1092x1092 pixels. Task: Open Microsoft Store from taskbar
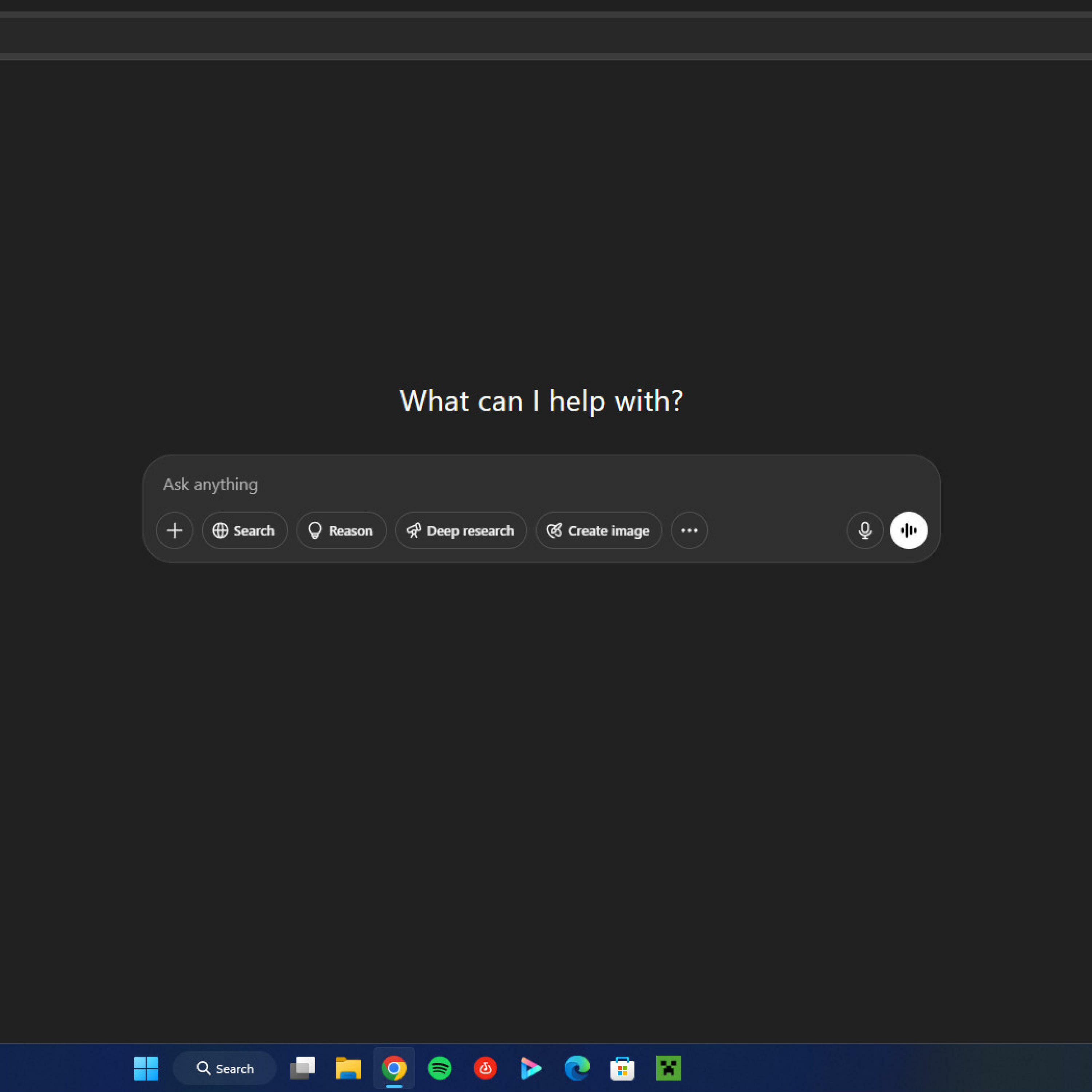click(x=622, y=1068)
